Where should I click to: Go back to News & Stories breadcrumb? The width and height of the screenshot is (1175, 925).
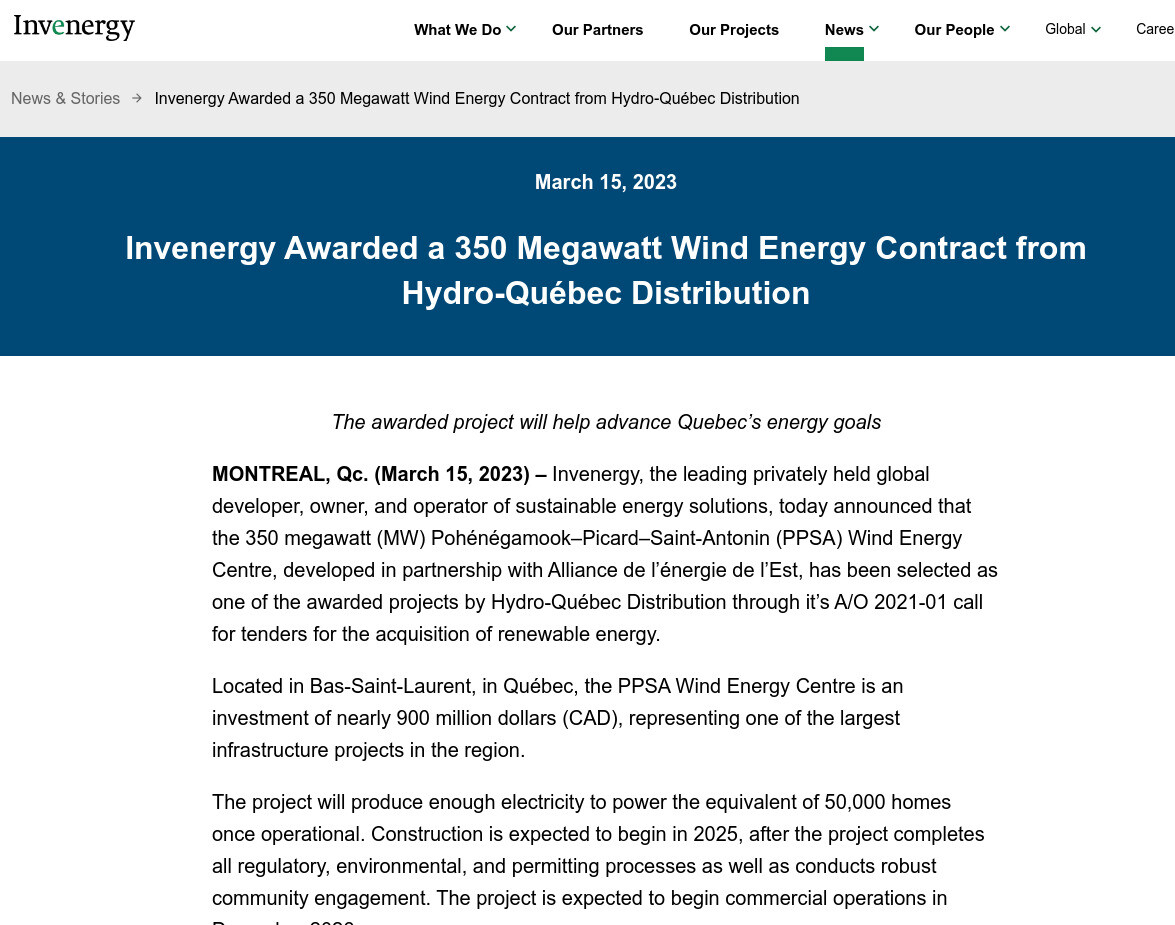65,98
